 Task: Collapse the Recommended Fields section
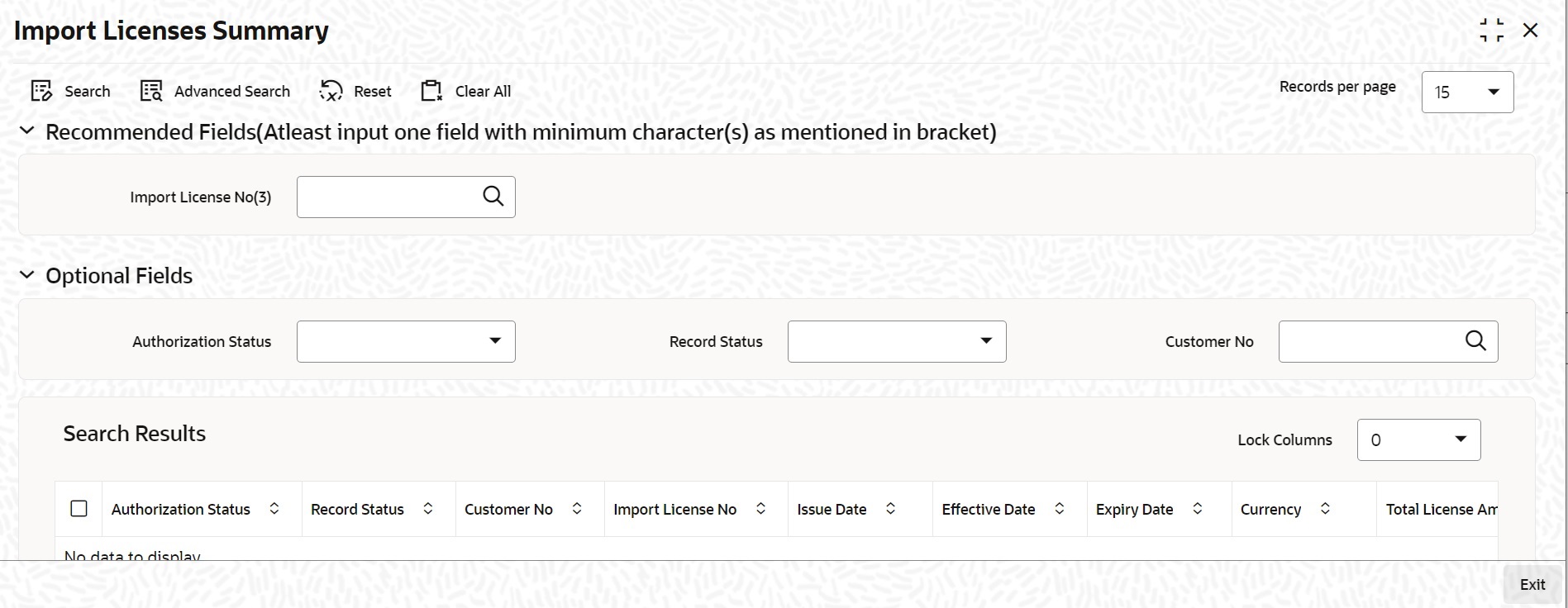click(x=27, y=131)
